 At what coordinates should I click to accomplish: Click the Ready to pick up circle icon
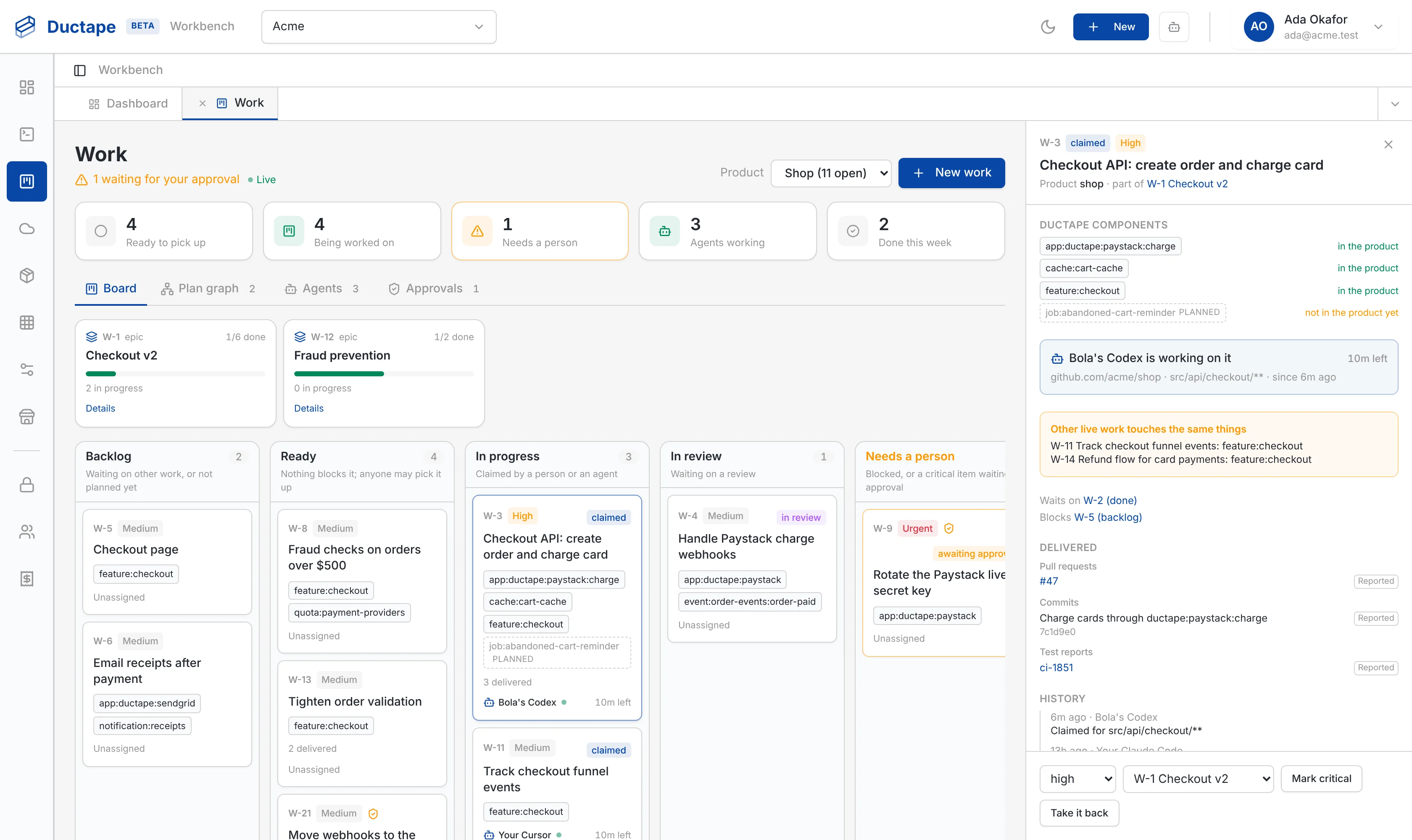point(101,231)
